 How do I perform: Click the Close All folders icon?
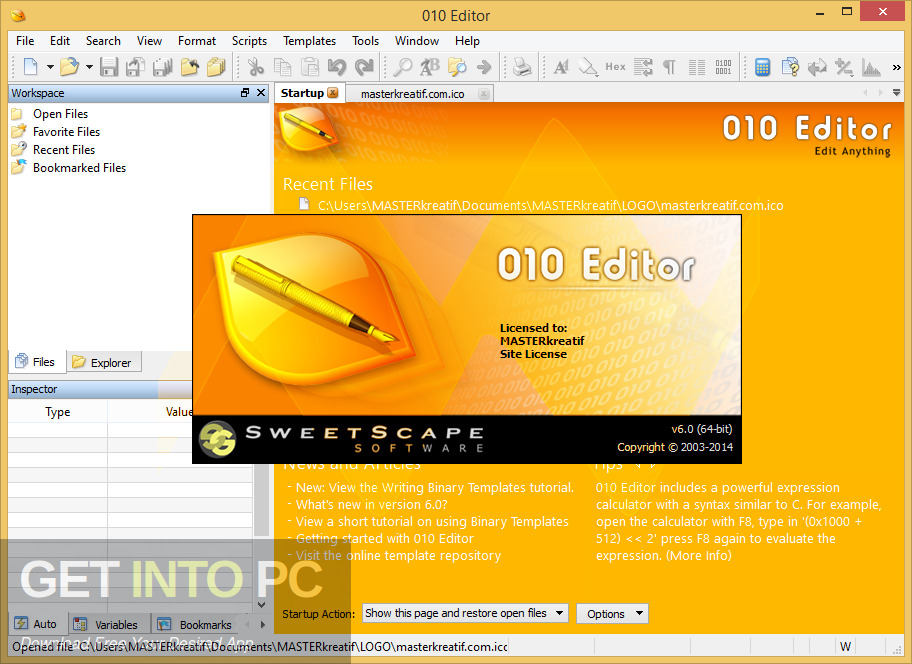(x=216, y=67)
